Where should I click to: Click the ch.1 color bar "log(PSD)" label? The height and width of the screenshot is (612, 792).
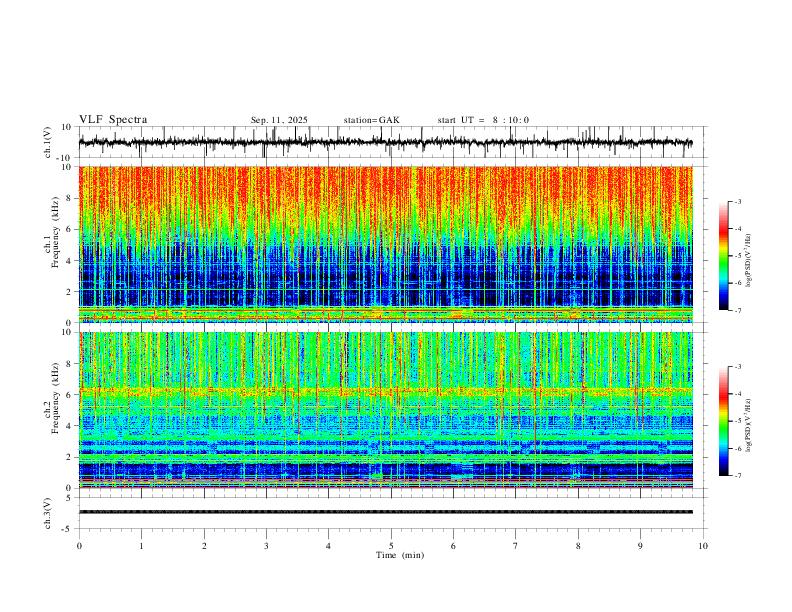tap(749, 261)
